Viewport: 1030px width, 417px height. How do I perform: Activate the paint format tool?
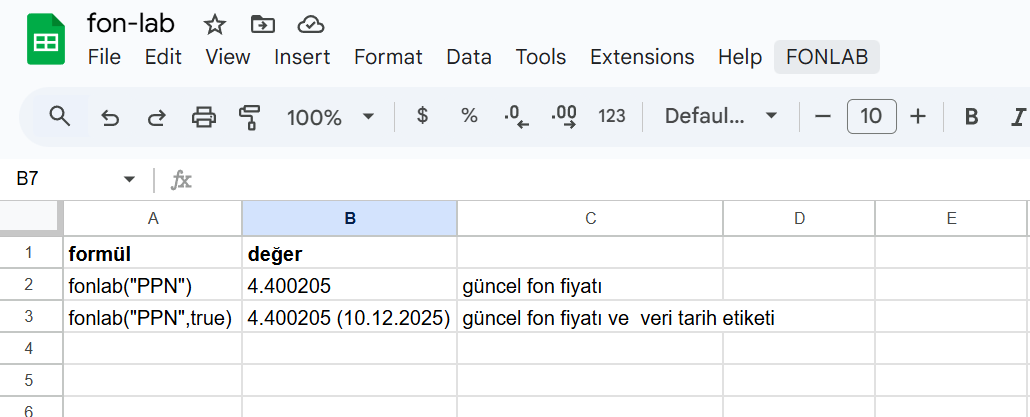(250, 117)
